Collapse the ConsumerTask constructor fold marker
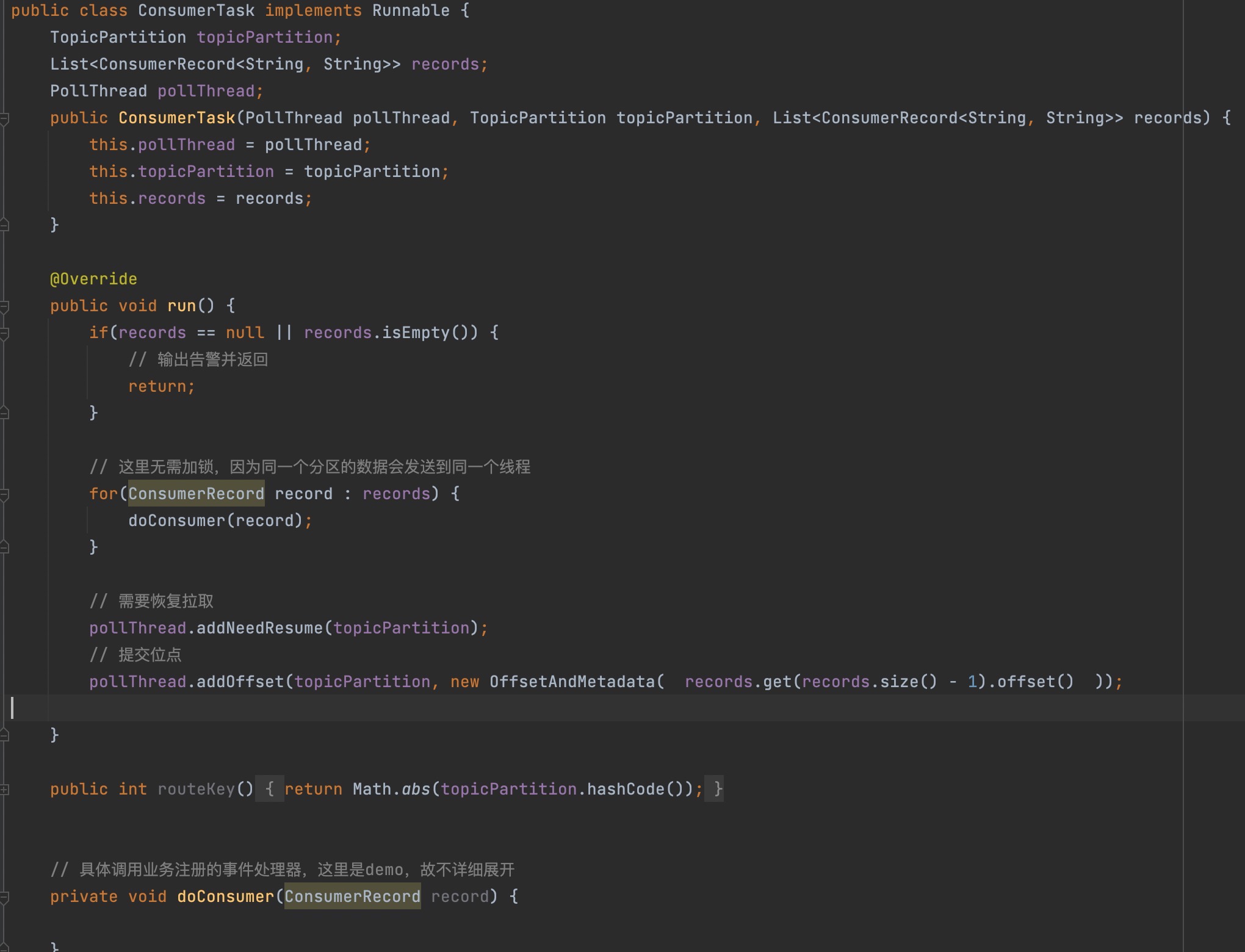This screenshot has height=952, width=1245. (4, 118)
